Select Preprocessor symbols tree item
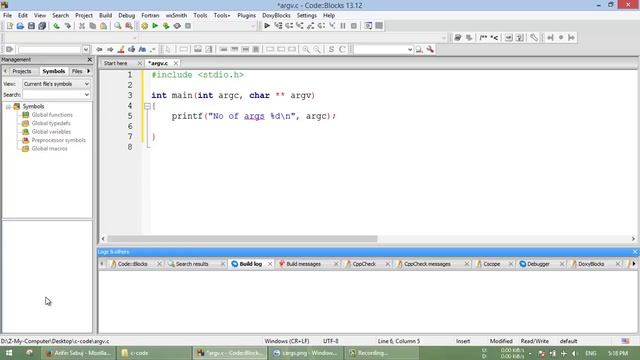 pos(58,140)
